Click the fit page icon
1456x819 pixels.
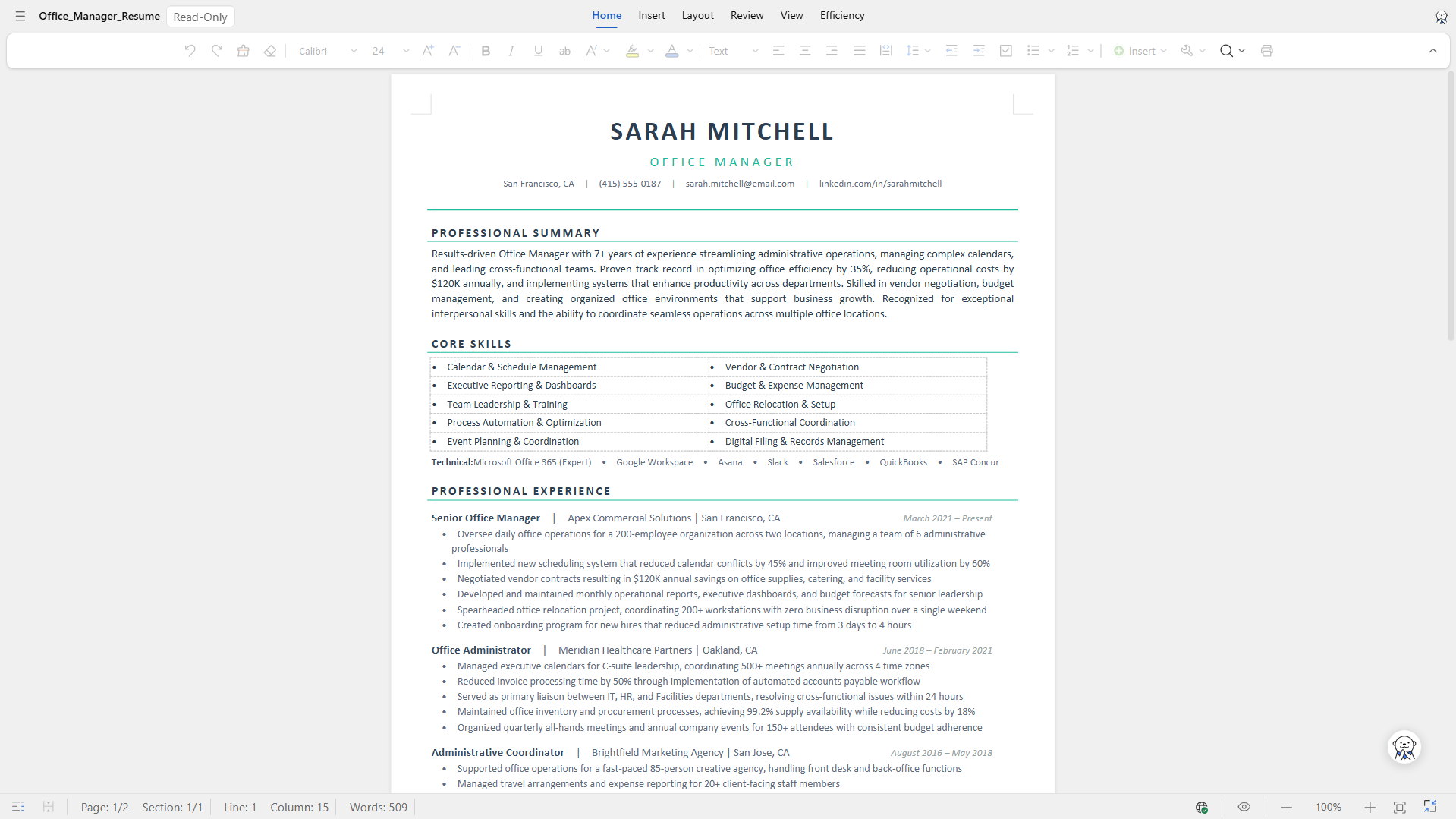[x=1400, y=807]
